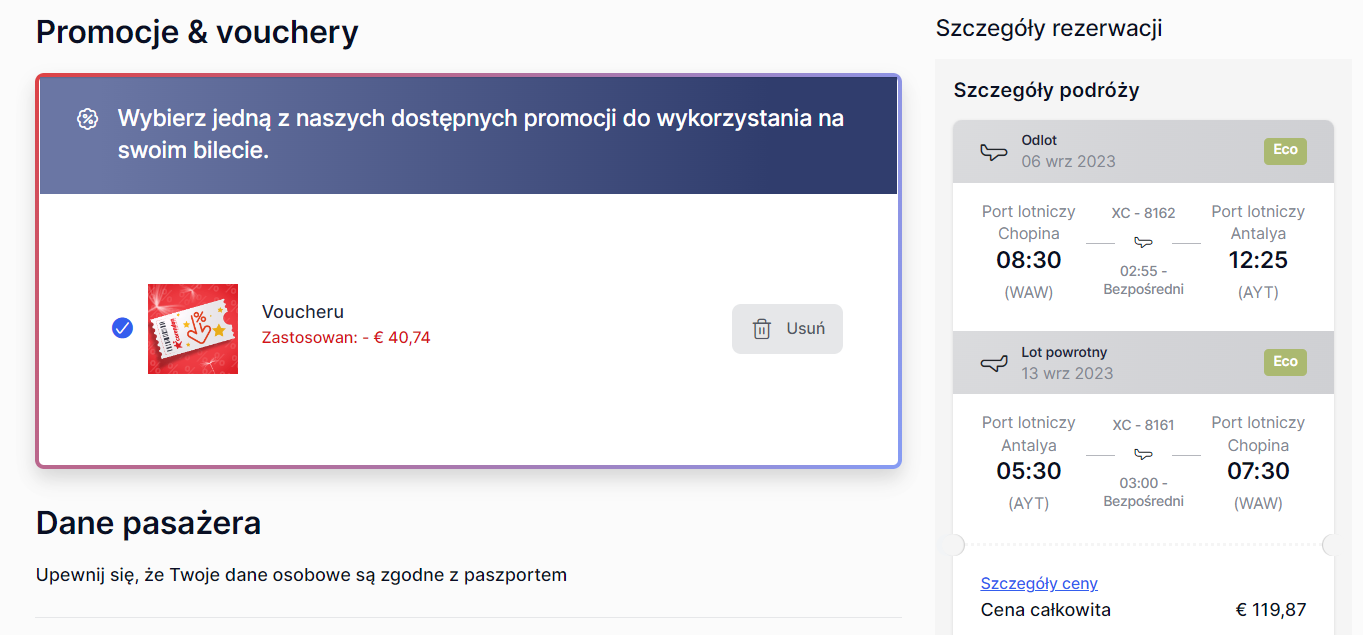Open the Szczegóły ceny link
1363x635 pixels.
click(x=1039, y=583)
